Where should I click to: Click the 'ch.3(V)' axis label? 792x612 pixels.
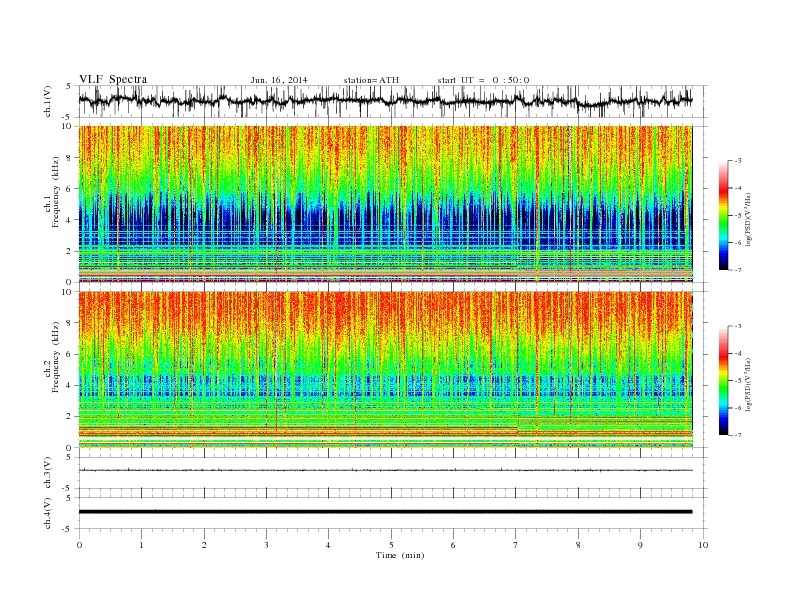pyautogui.click(x=48, y=473)
